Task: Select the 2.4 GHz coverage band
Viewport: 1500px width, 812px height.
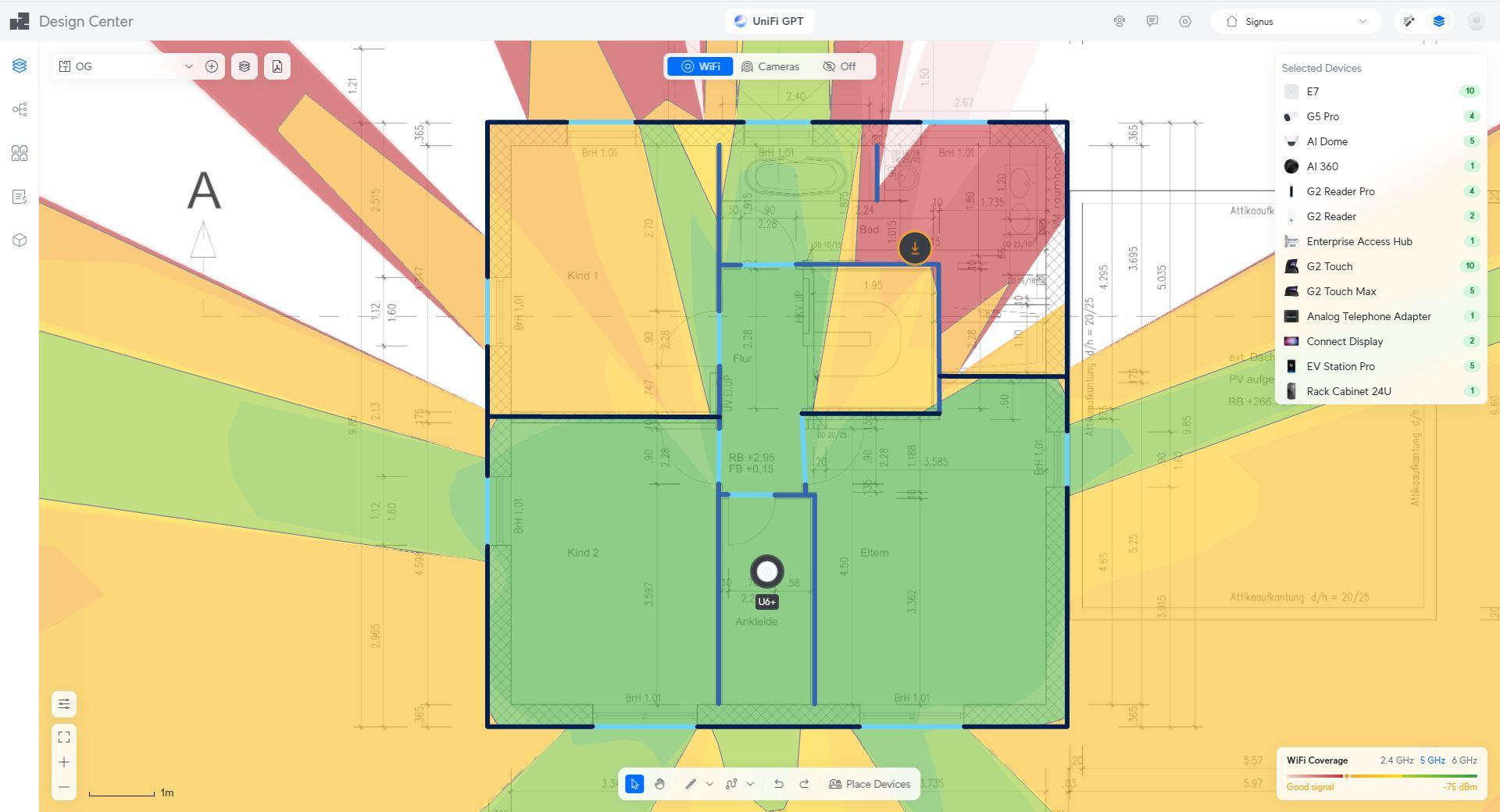Action: [1396, 760]
